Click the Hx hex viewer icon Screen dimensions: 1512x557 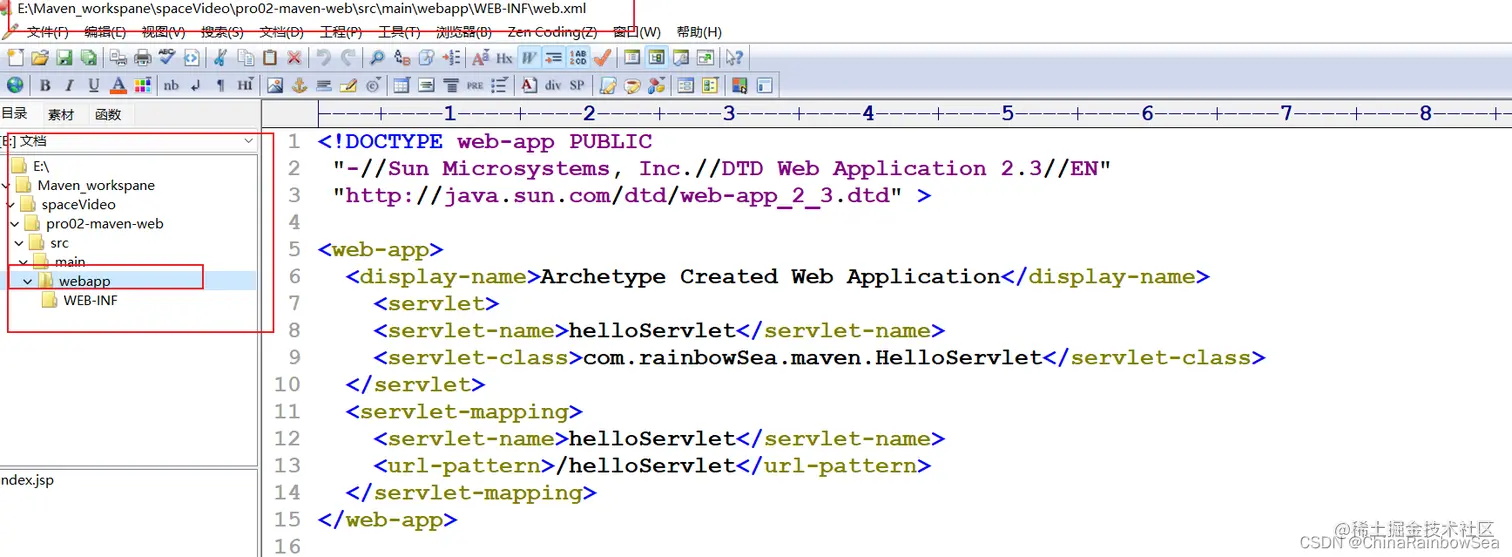point(502,58)
